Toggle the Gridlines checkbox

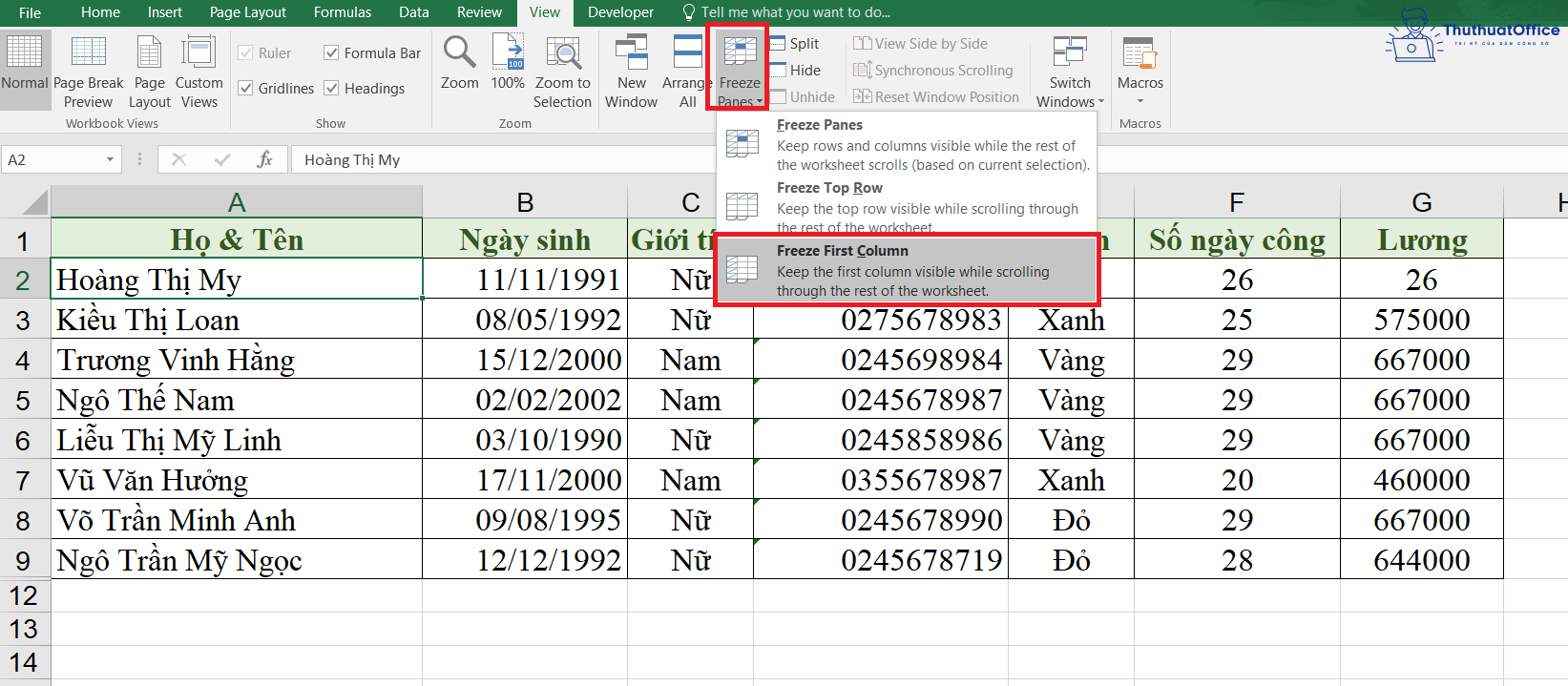245,89
